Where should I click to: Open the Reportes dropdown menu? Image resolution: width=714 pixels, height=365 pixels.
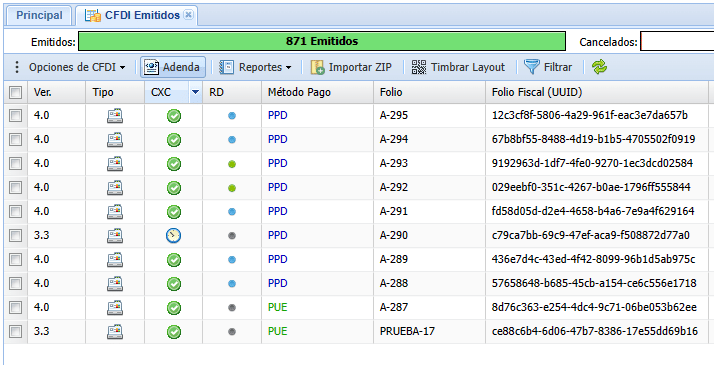tap(256, 67)
